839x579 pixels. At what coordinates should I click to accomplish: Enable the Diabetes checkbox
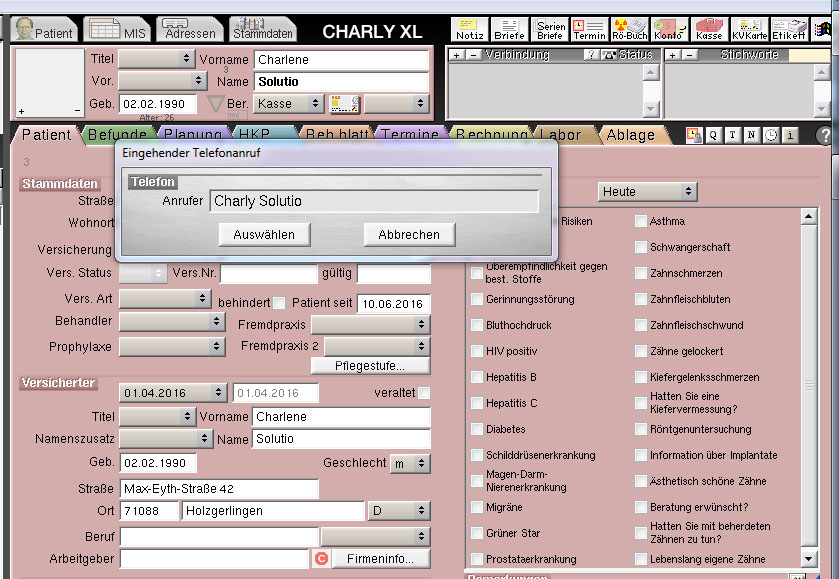477,429
